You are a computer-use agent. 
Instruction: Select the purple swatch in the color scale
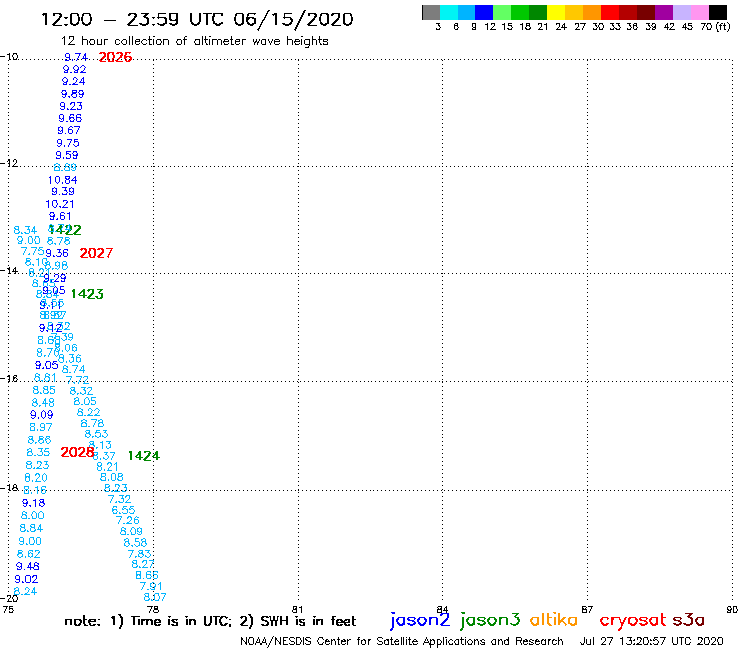(664, 12)
